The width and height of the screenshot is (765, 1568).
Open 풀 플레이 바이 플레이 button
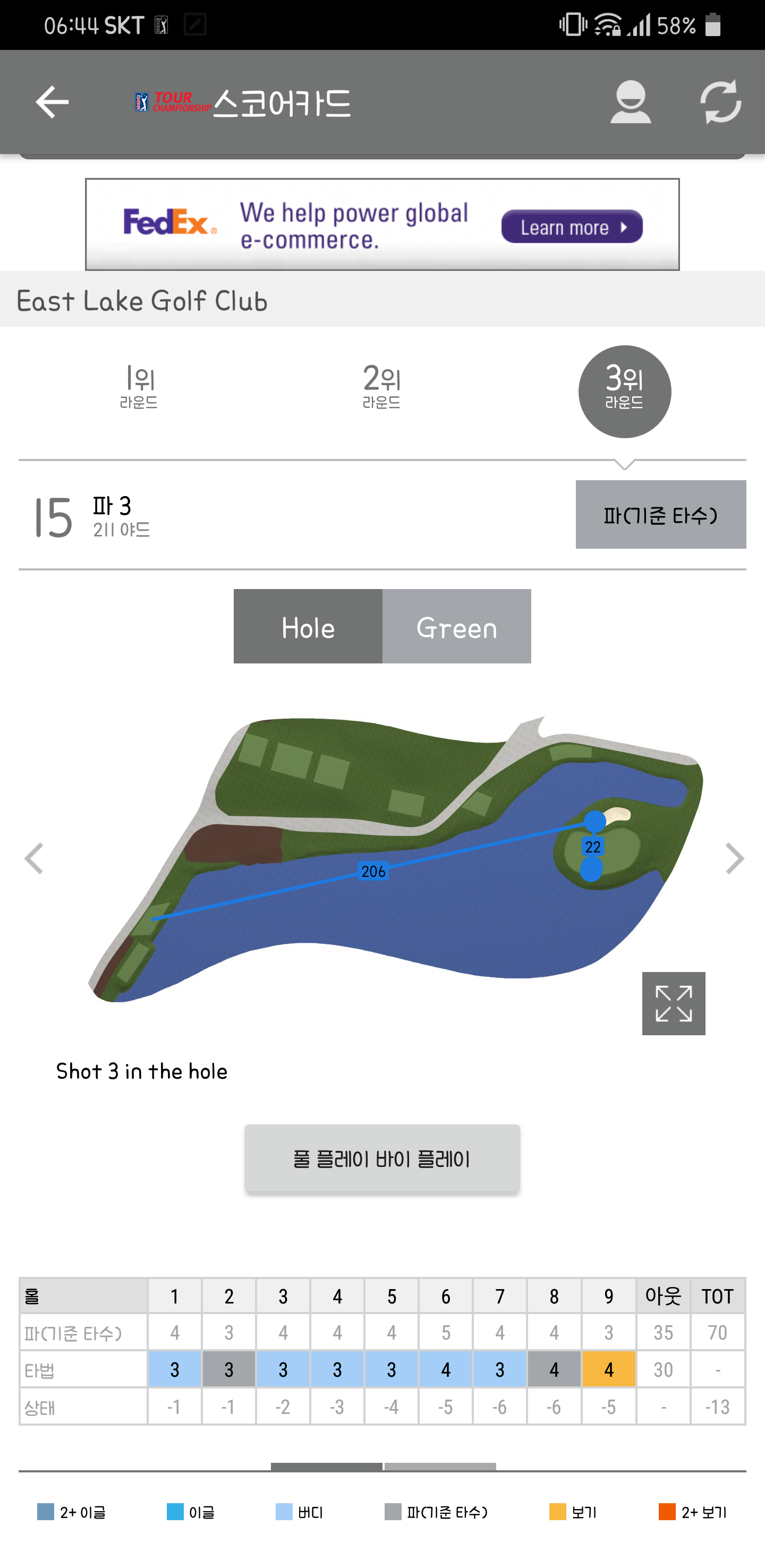382,1158
